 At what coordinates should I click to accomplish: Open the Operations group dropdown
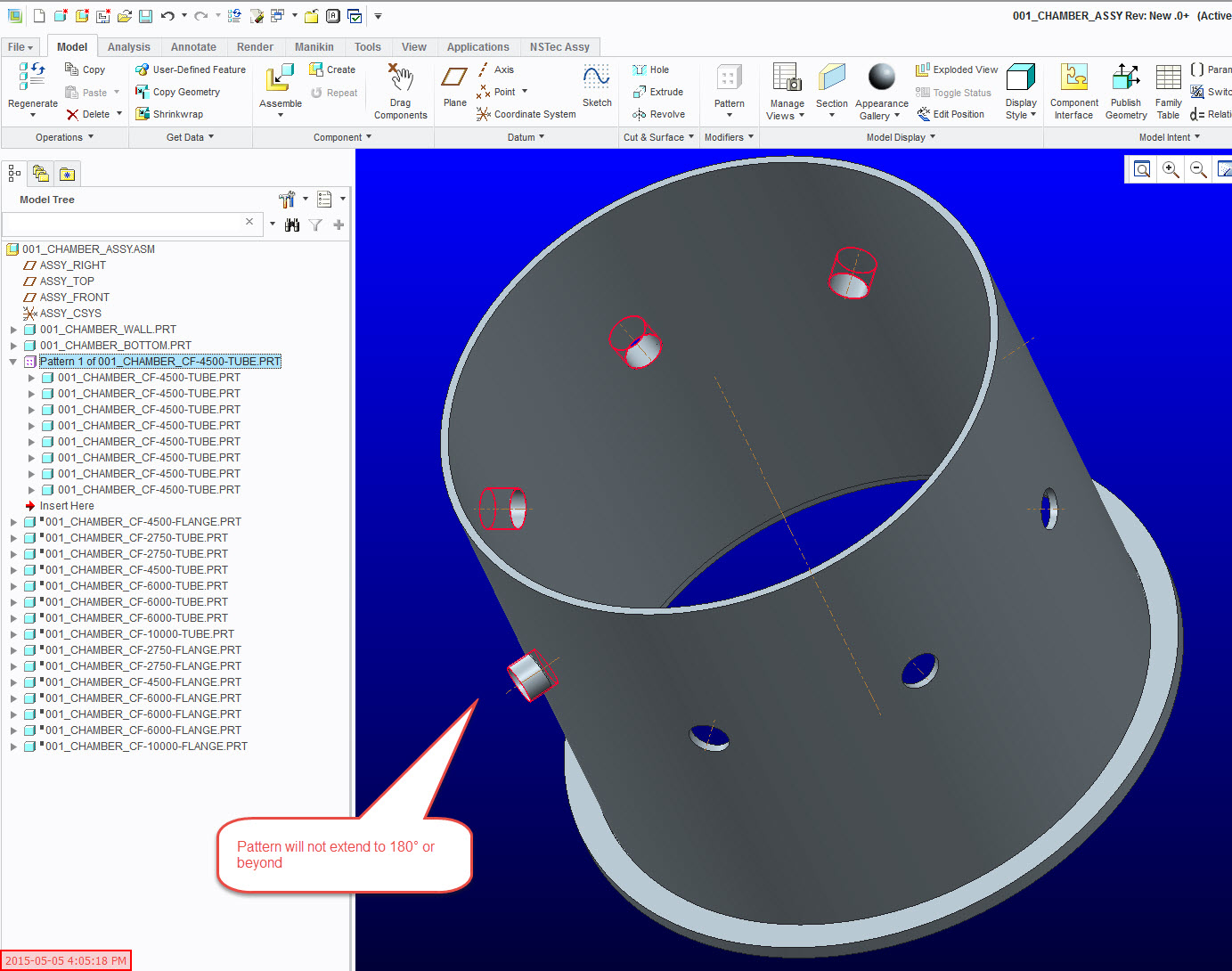coord(64,137)
